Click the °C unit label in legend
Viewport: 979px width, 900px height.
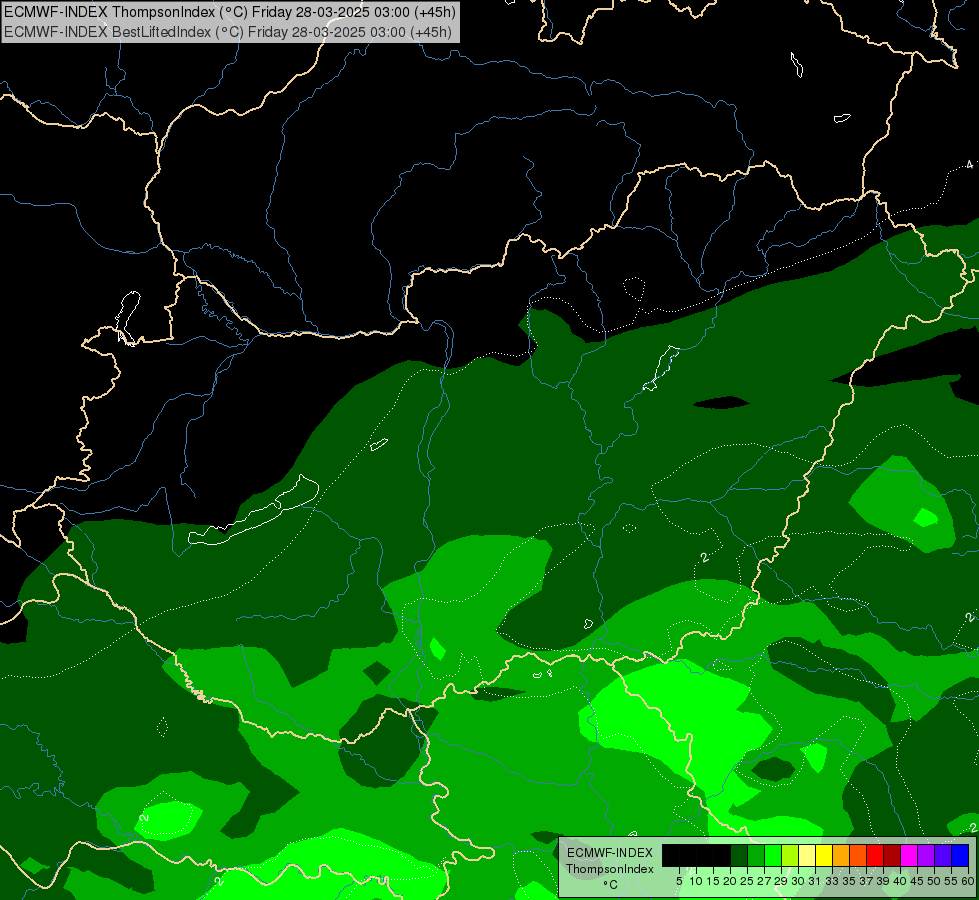pyautogui.click(x=611, y=885)
